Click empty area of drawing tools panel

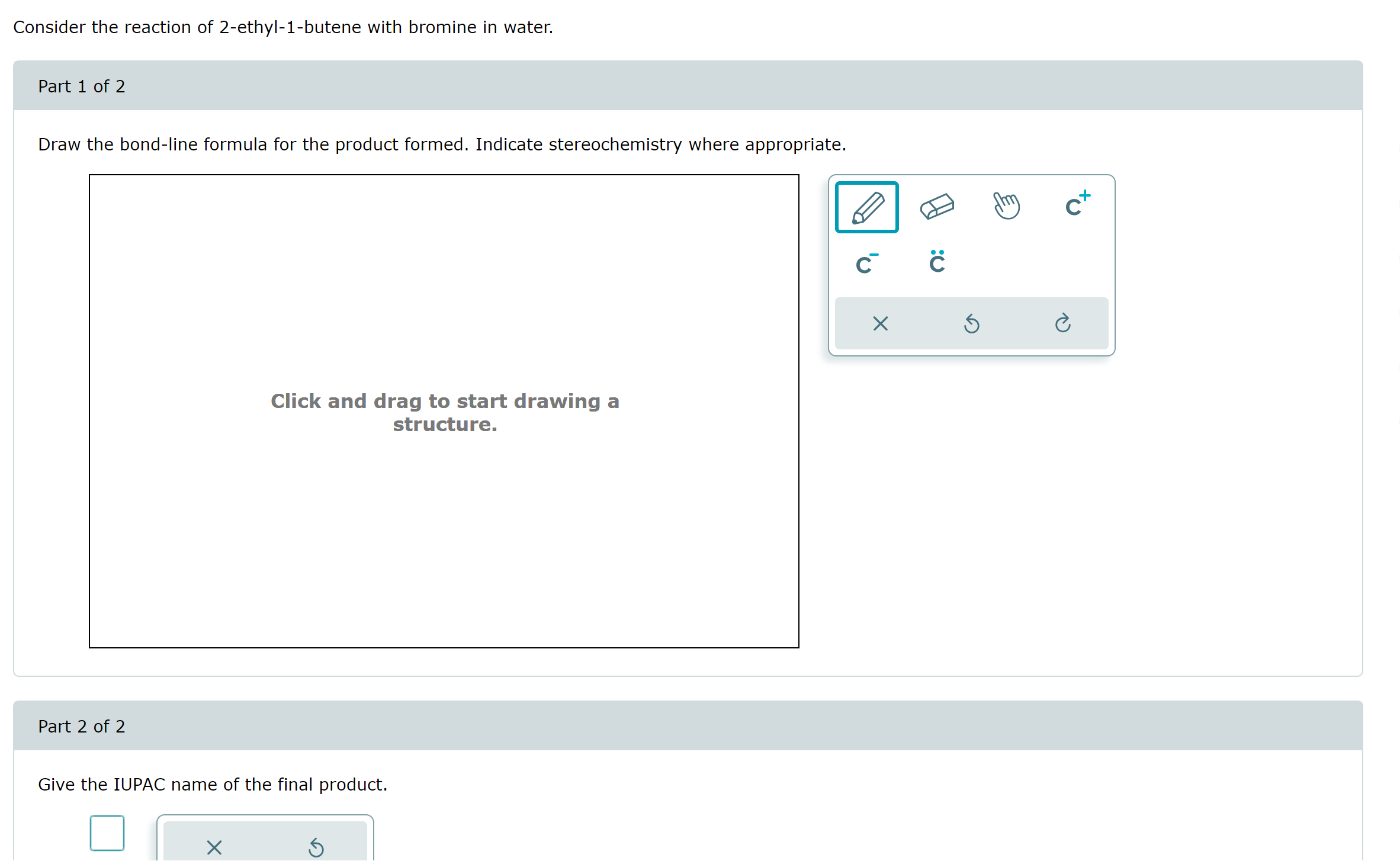[1041, 264]
